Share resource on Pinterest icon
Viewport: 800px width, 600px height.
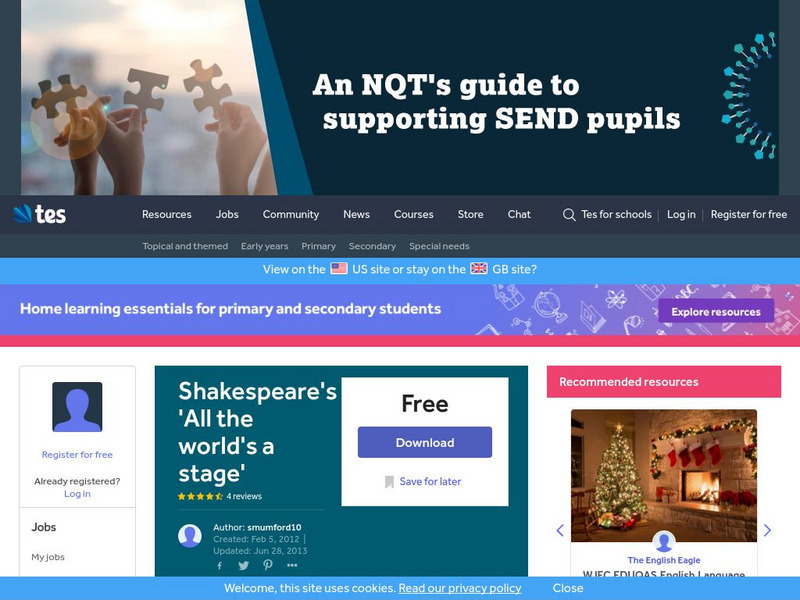(268, 565)
